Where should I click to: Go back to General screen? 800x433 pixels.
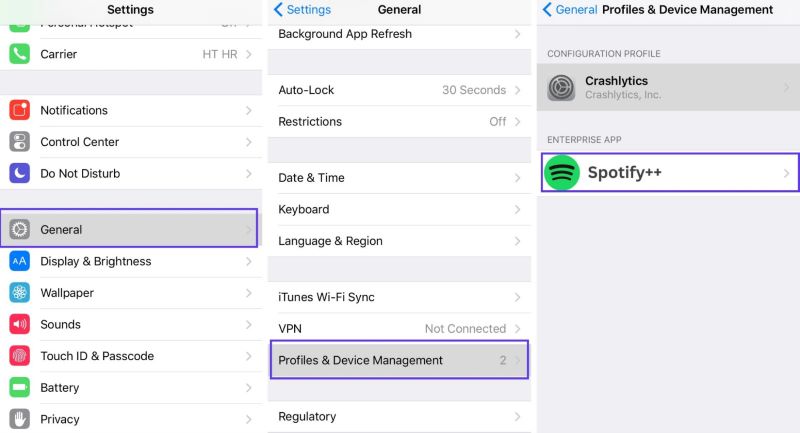click(x=570, y=10)
